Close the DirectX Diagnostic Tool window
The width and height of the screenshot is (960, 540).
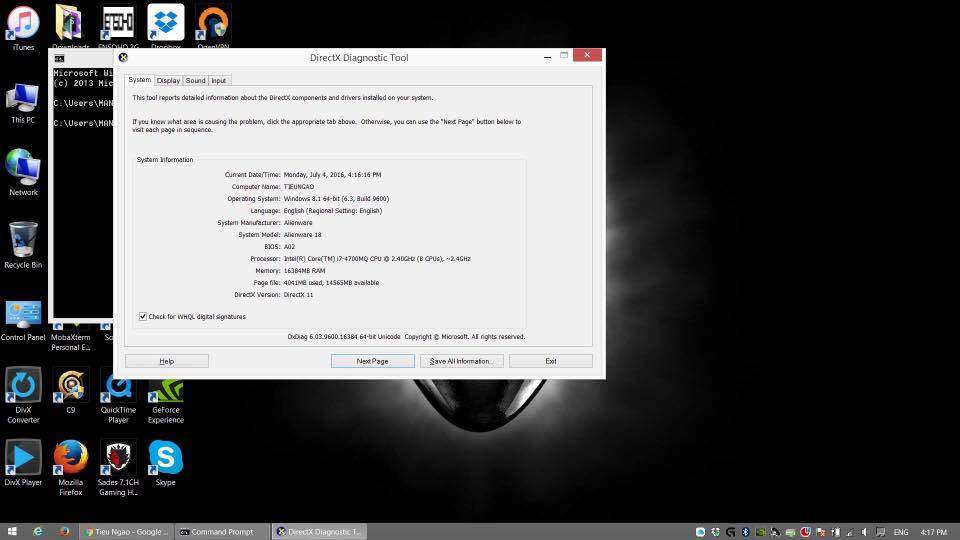point(587,56)
